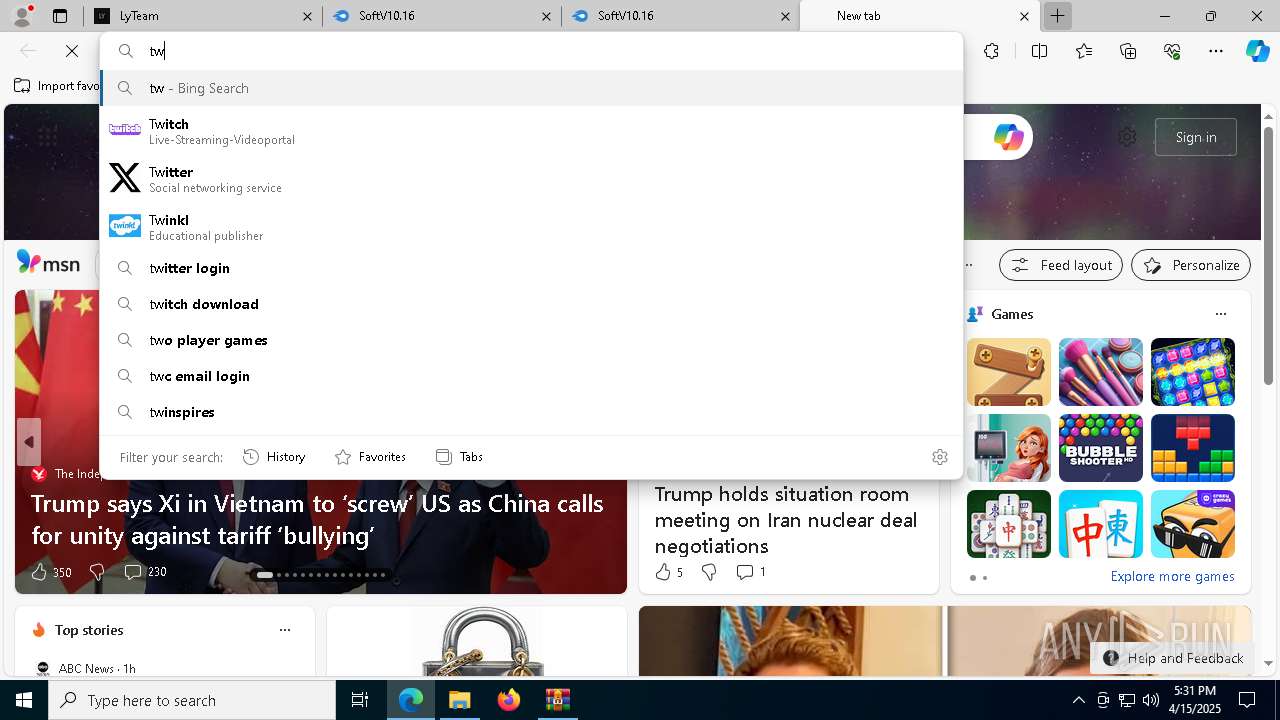Open Task View on taskbar

360,700
